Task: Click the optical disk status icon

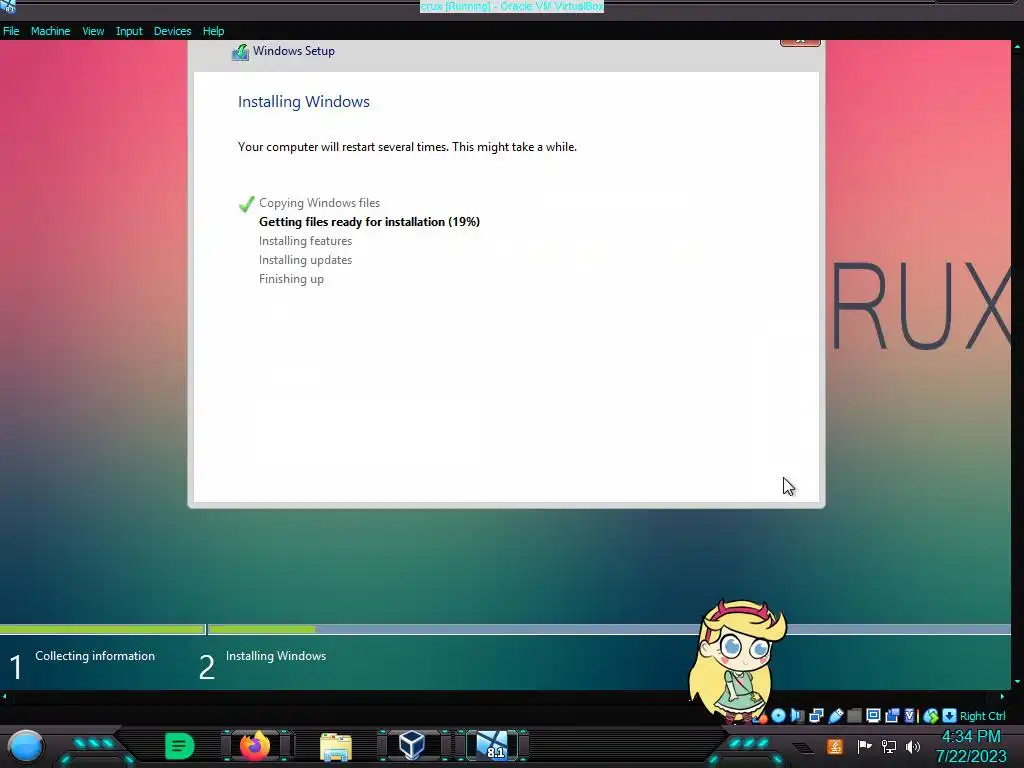Action: tap(778, 715)
